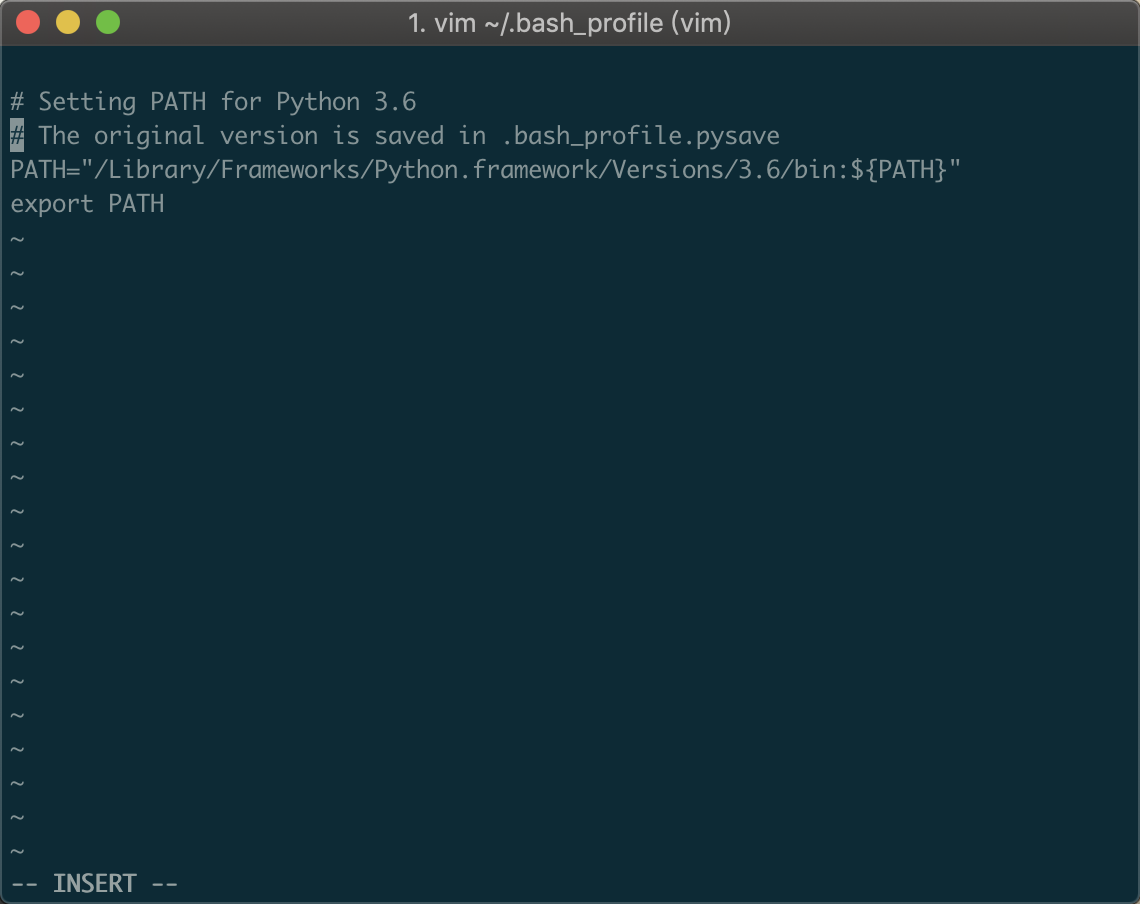
Task: Click the -- INSERT -- mode indicator
Action: point(95,883)
